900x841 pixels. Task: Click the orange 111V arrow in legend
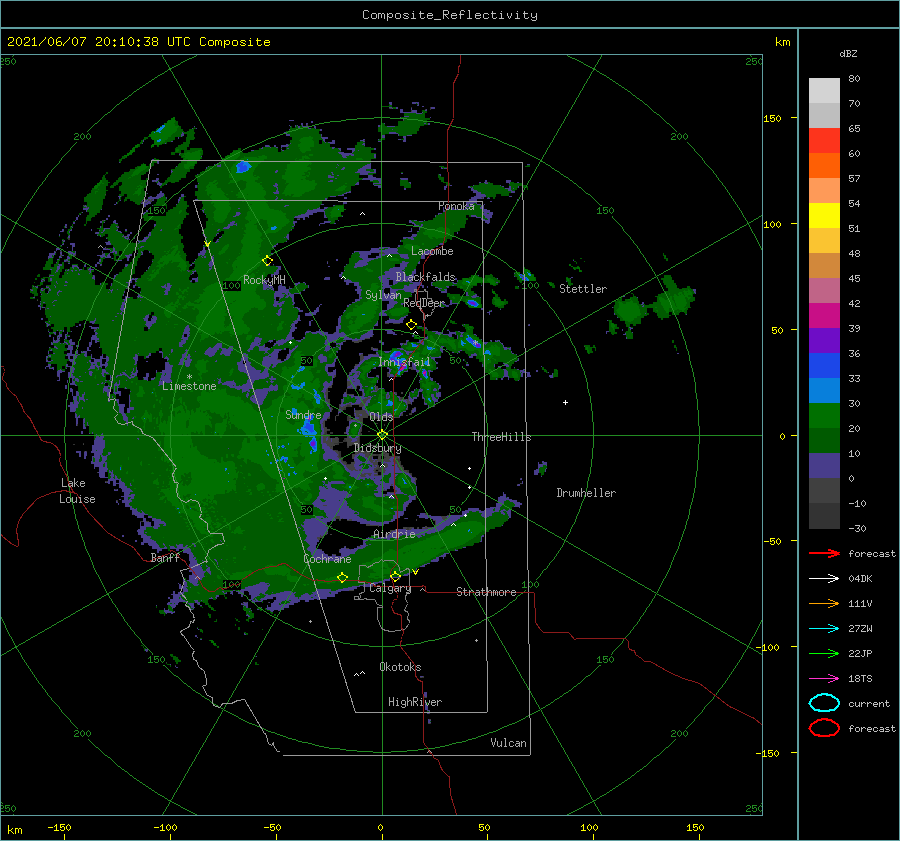pyautogui.click(x=824, y=603)
